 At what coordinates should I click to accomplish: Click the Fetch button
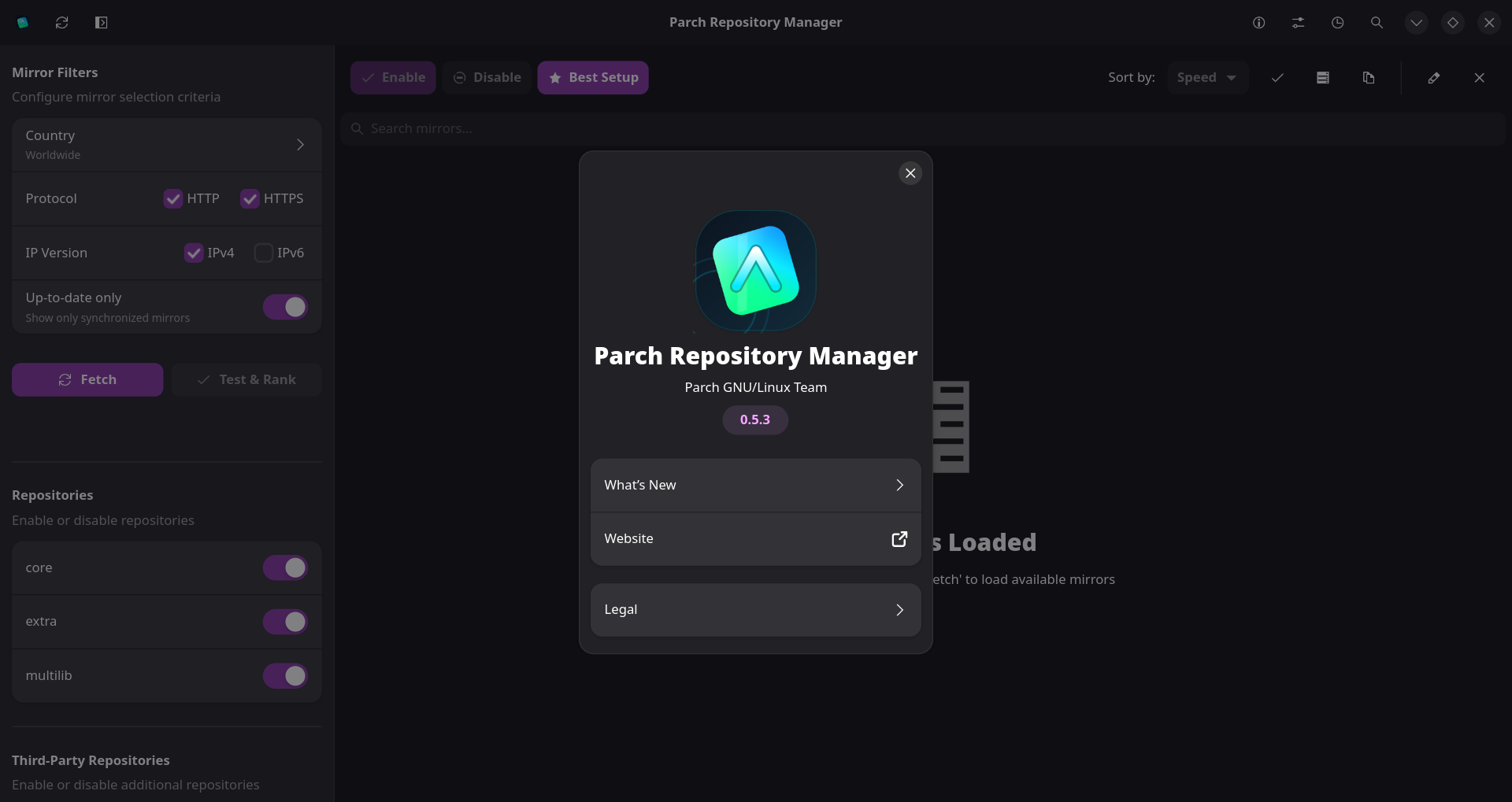point(87,380)
